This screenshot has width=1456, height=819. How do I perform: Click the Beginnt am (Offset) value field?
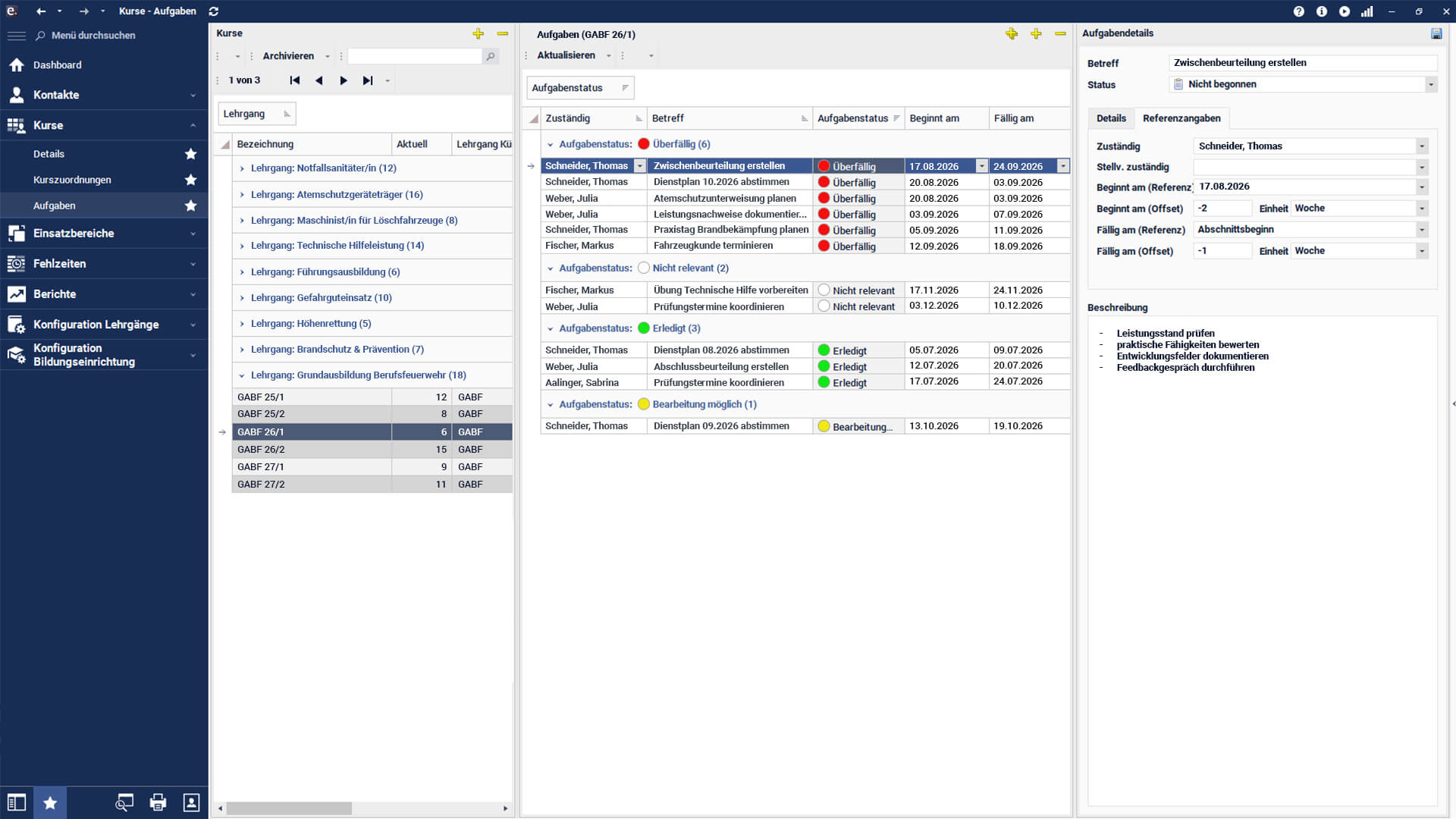1222,209
